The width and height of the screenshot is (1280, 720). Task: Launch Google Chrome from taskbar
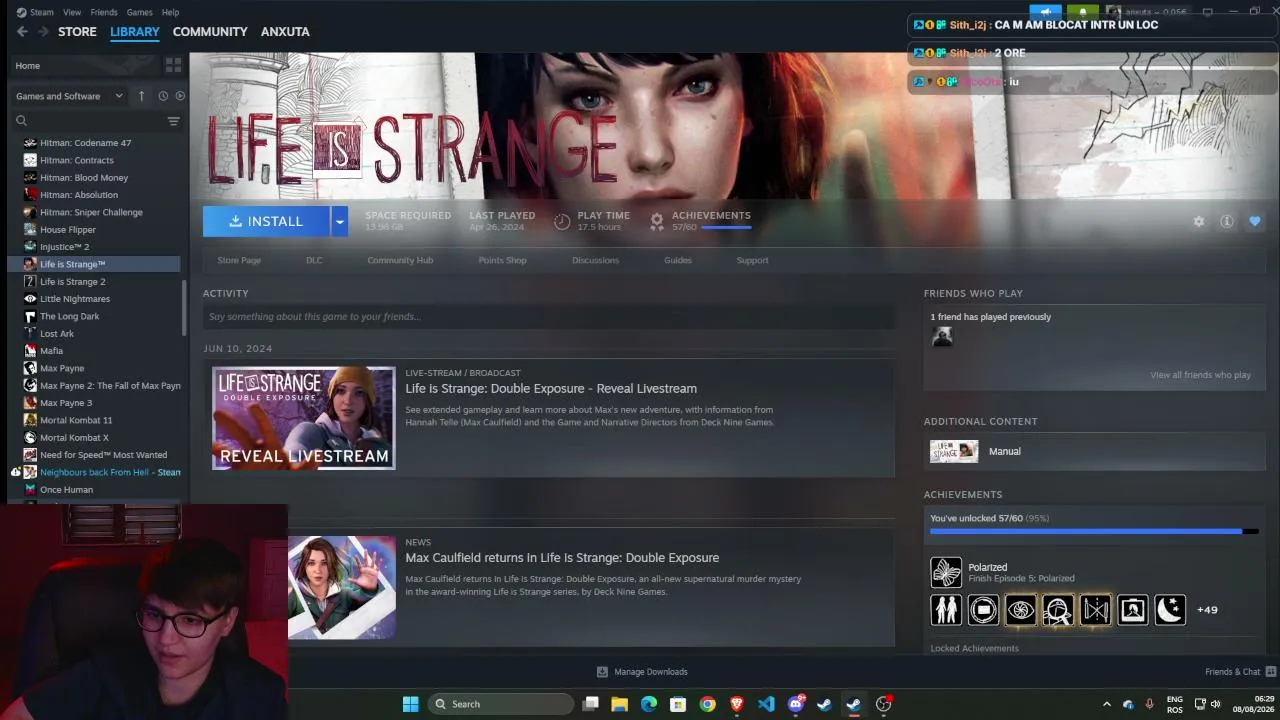click(x=708, y=704)
